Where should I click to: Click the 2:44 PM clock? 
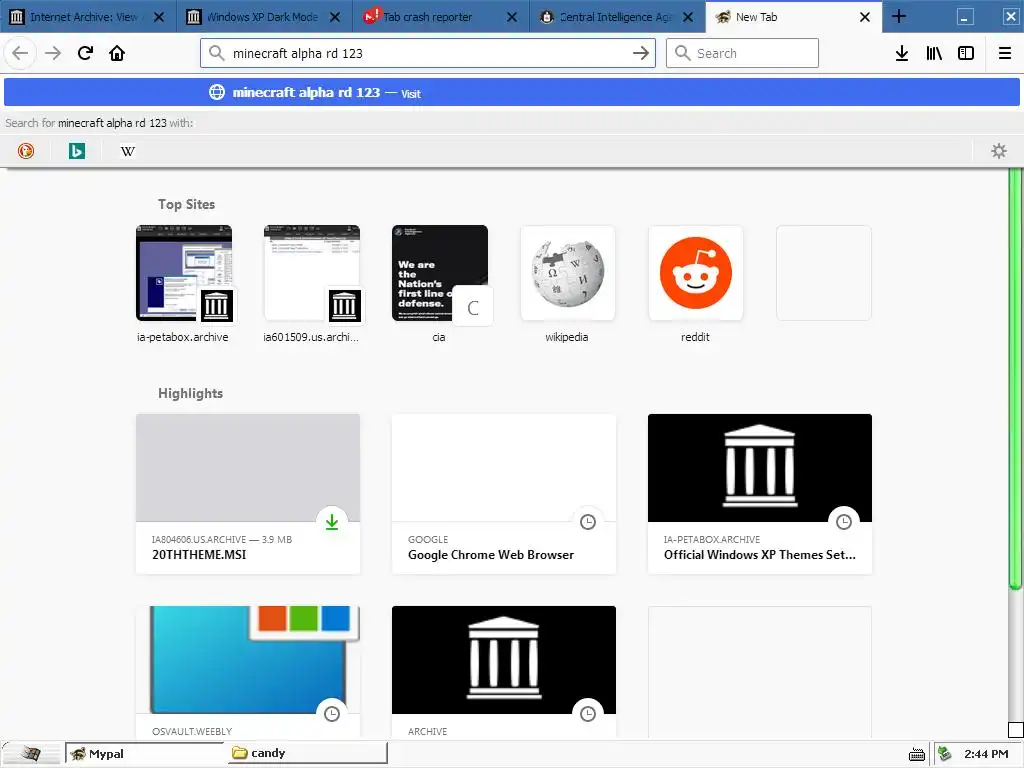click(986, 754)
